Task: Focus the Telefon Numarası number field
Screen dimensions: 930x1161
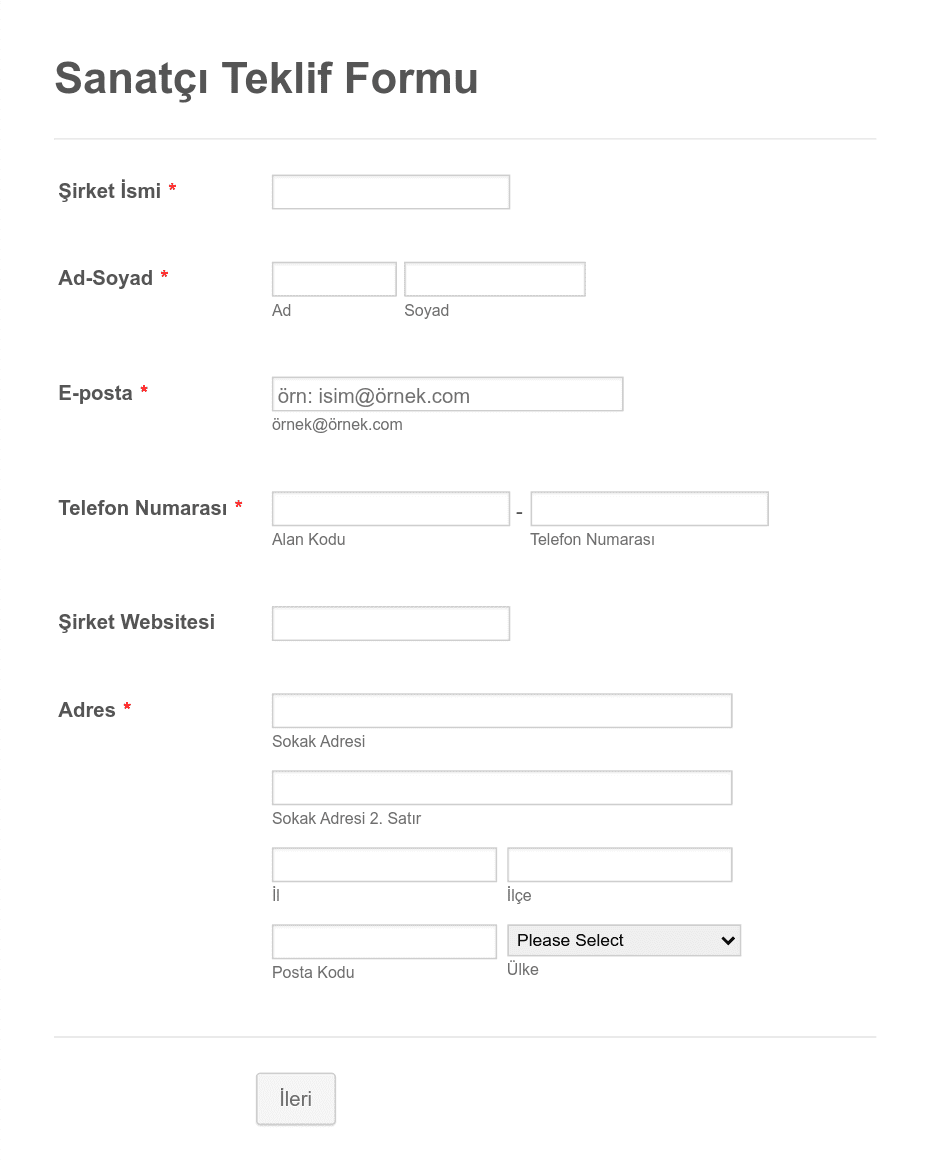Action: click(x=649, y=509)
